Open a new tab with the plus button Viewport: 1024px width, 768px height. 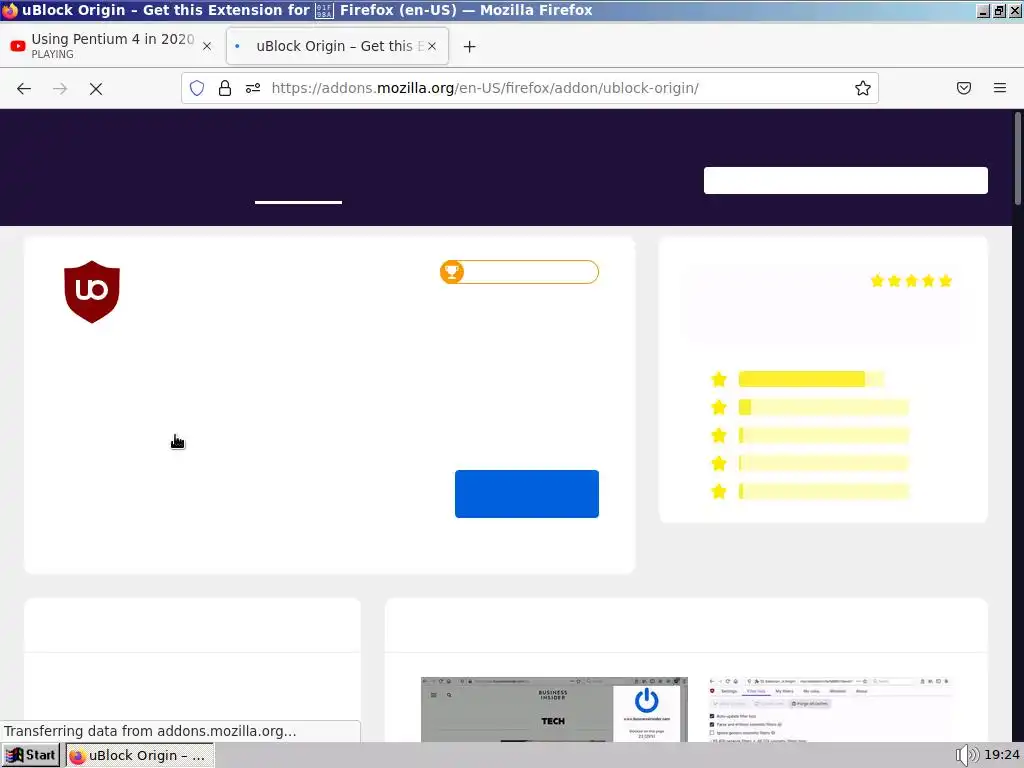[x=470, y=46]
